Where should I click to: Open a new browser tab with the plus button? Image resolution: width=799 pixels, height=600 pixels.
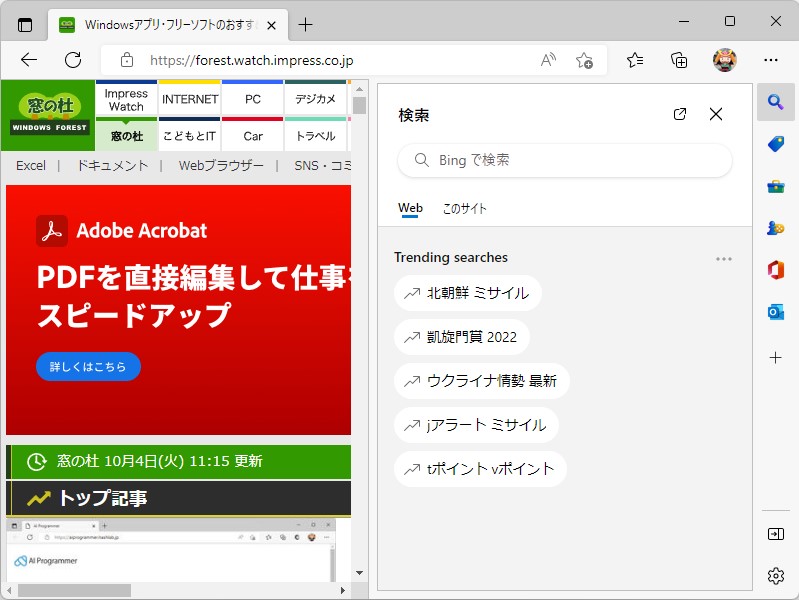coord(305,24)
